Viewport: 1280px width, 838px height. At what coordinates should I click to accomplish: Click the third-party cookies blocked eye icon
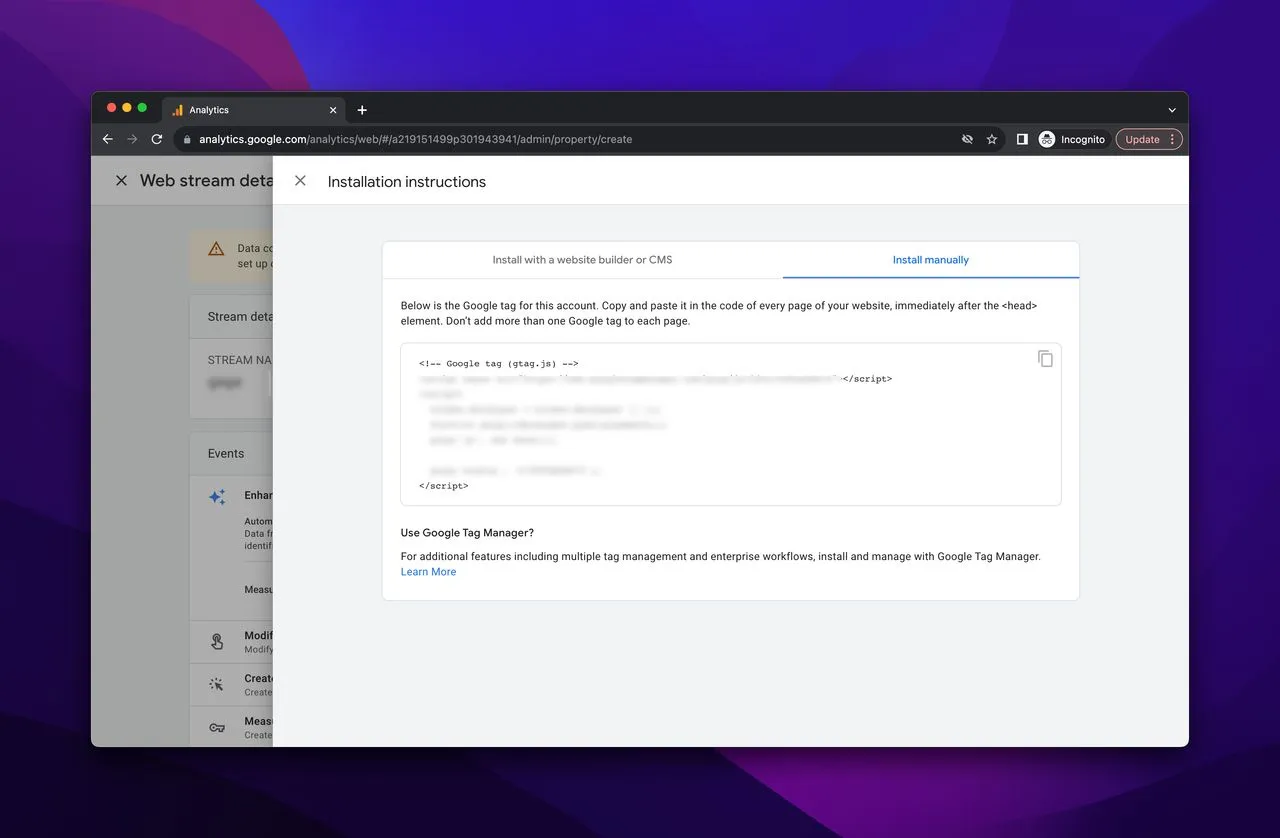[967, 139]
